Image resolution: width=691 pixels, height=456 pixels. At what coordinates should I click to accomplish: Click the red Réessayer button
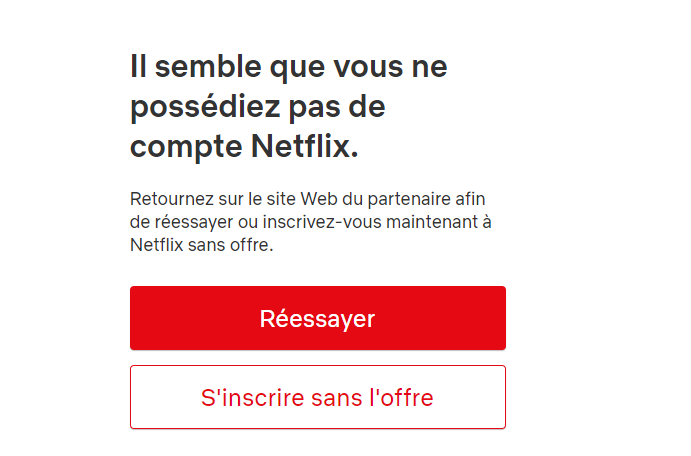pos(317,319)
